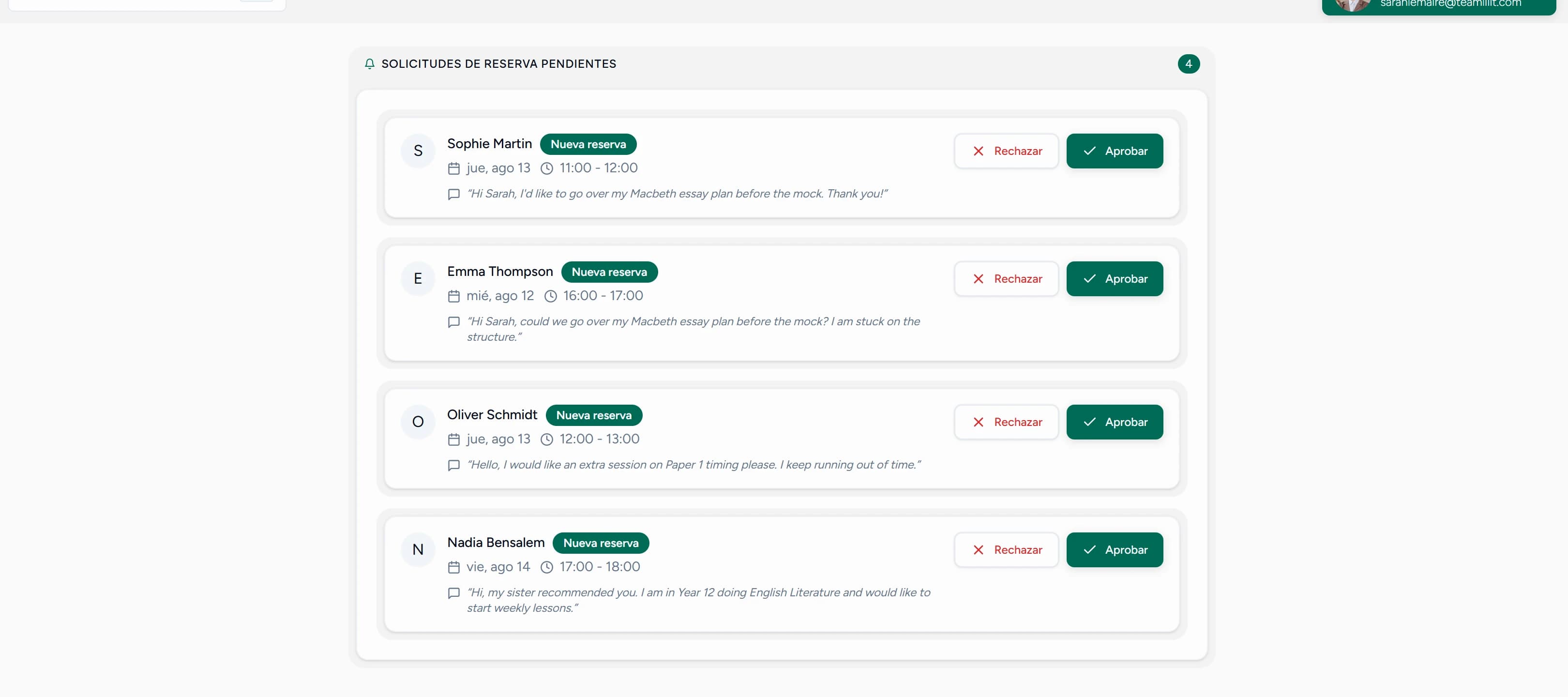Click calendar icon in Oliver Schmidt's card
The image size is (1568, 697).
[453, 439]
